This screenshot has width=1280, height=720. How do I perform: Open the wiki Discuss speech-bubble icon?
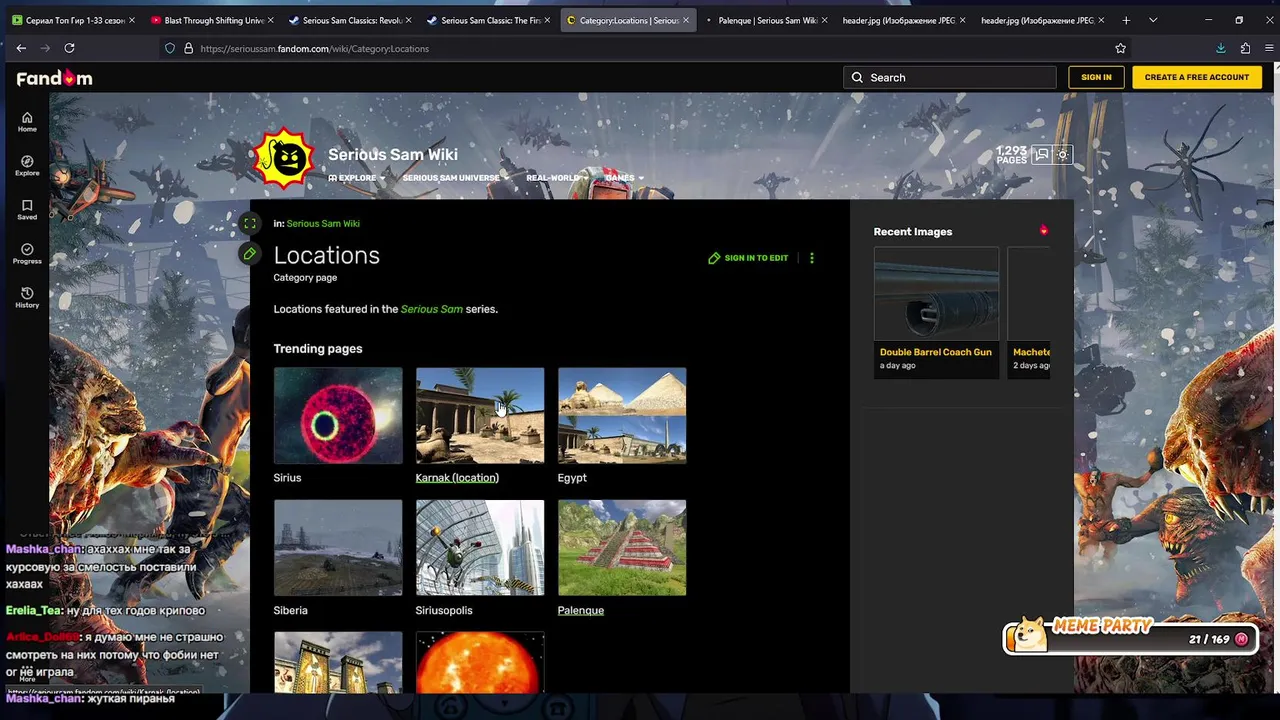pyautogui.click(x=1042, y=154)
